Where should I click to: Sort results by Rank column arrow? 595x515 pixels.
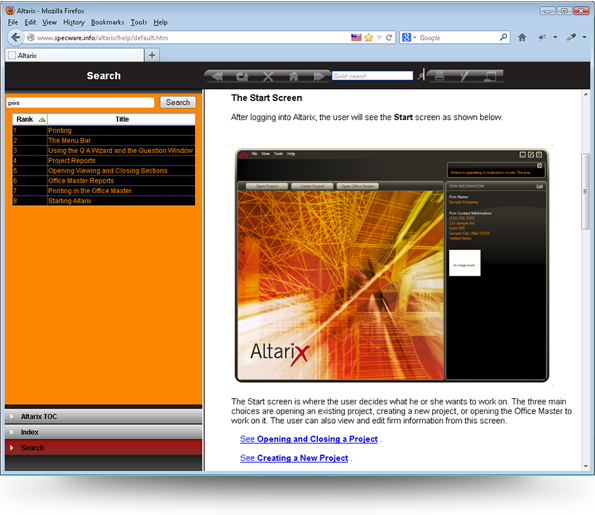pyautogui.click(x=42, y=120)
